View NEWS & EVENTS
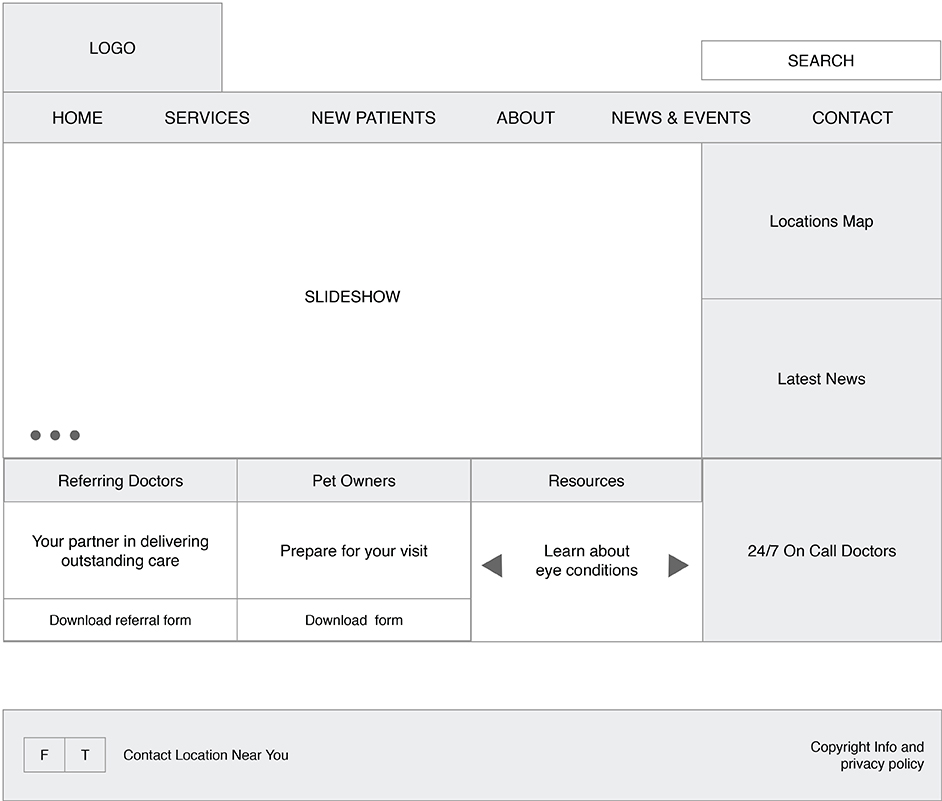 [681, 118]
